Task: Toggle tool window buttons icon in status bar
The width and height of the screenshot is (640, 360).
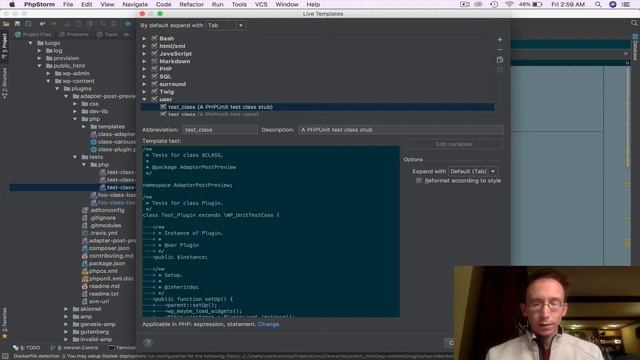Action: pyautogui.click(x=5, y=356)
